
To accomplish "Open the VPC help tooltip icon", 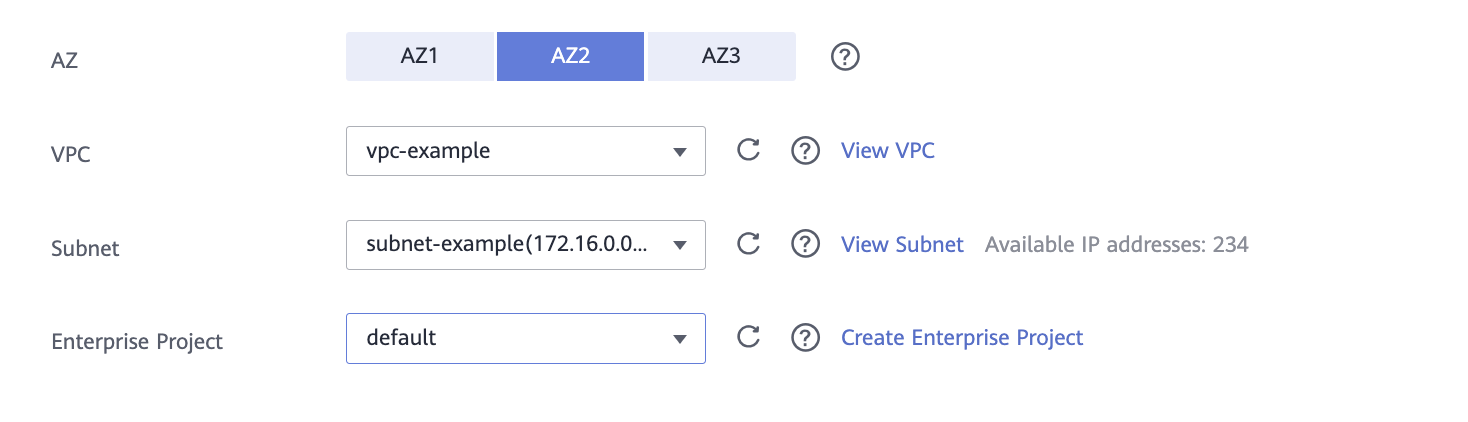I will 805,151.
